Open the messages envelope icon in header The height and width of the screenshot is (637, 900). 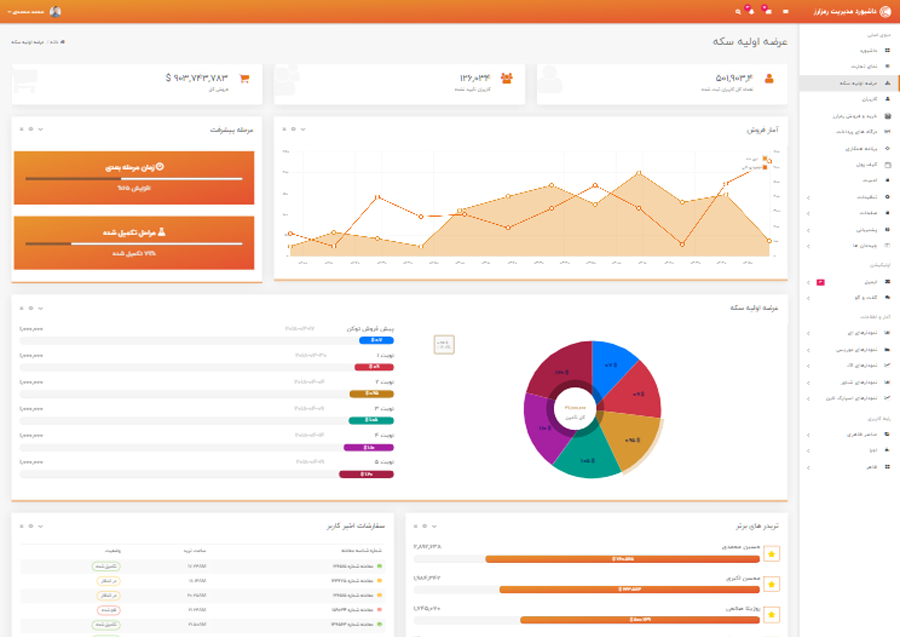point(768,11)
